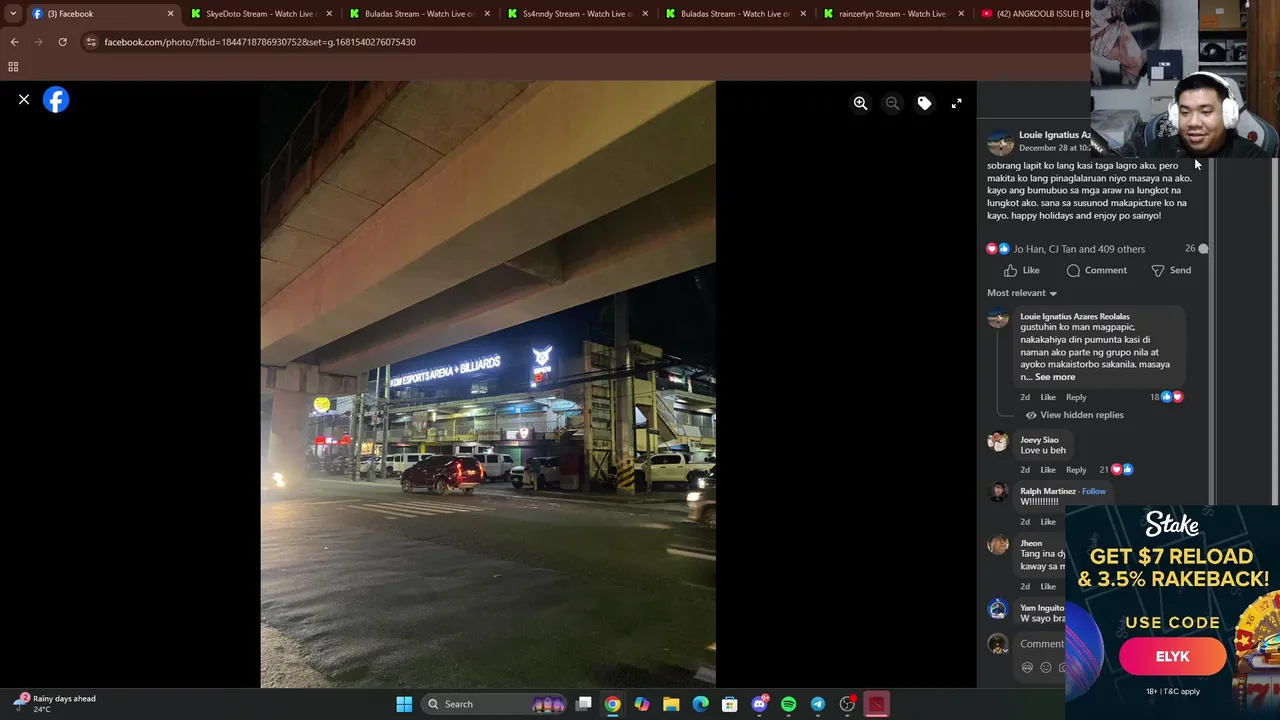Image resolution: width=1280 pixels, height=720 pixels.
Task: Open commenter Louie Ignatius Azares Reolalas profile
Action: tap(1075, 316)
